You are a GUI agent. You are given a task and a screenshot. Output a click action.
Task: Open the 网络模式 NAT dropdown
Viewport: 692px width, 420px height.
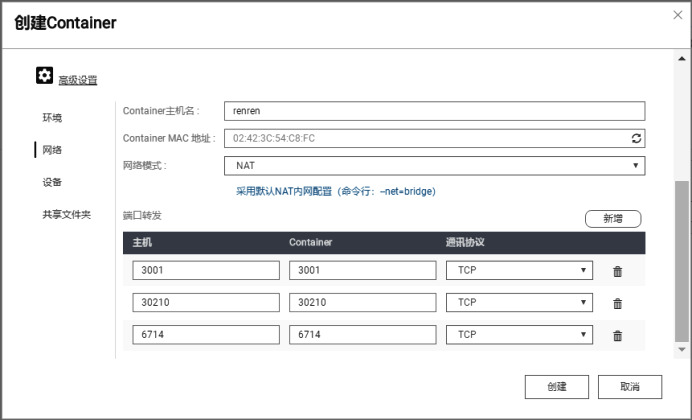point(435,166)
